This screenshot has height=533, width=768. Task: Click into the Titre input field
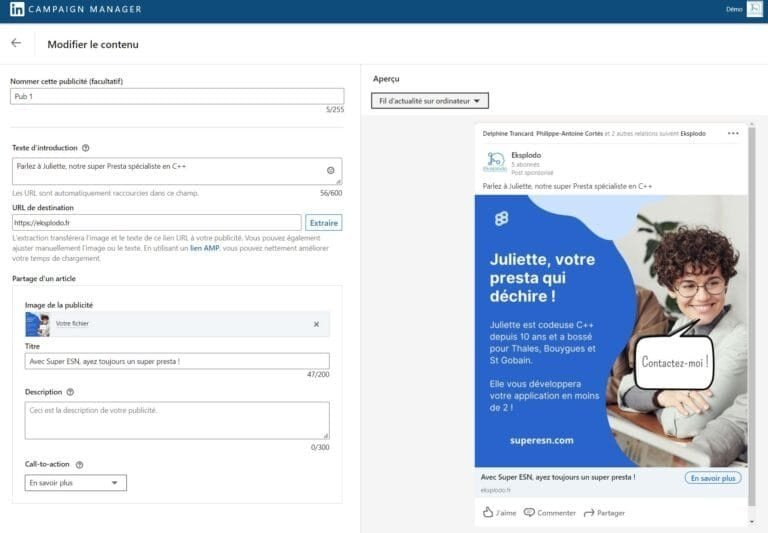pyautogui.click(x=177, y=362)
